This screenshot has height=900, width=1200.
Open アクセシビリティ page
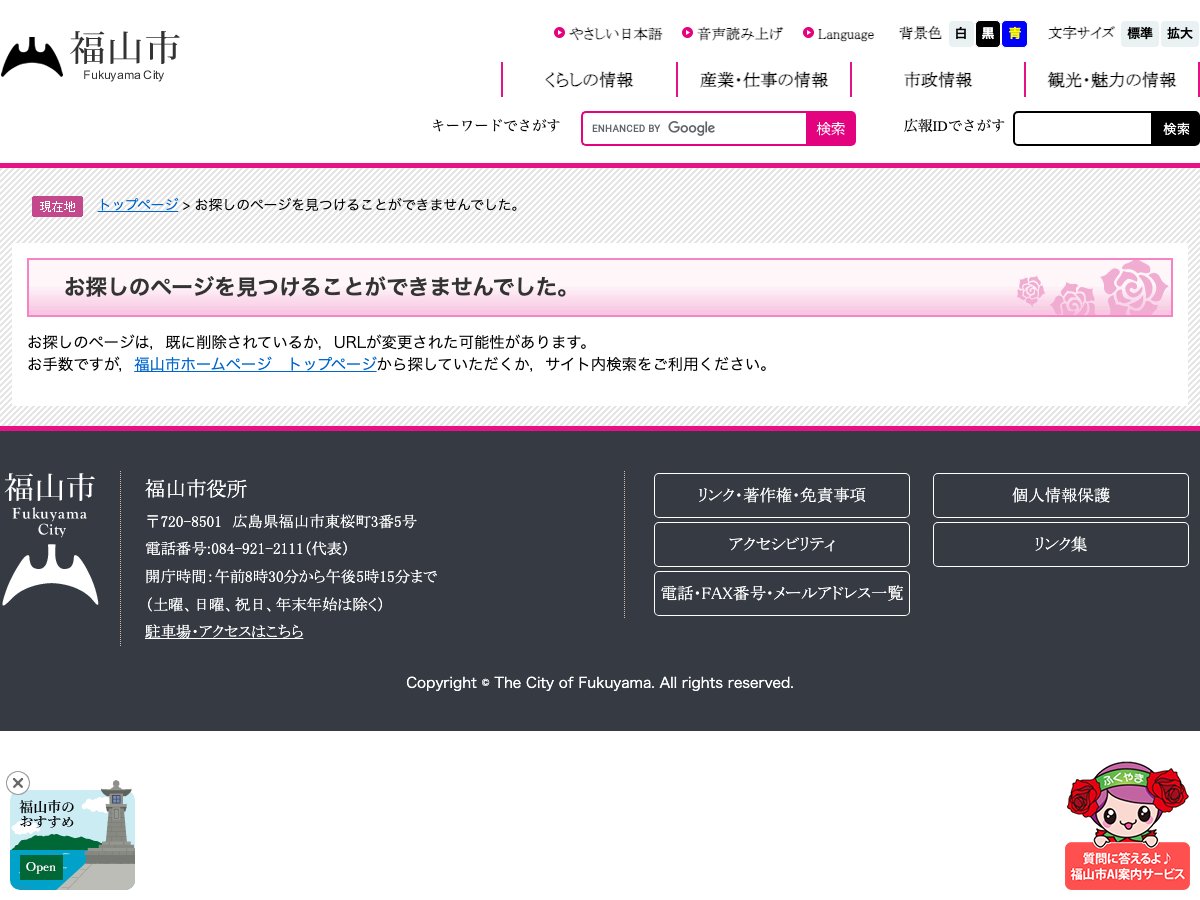click(782, 544)
